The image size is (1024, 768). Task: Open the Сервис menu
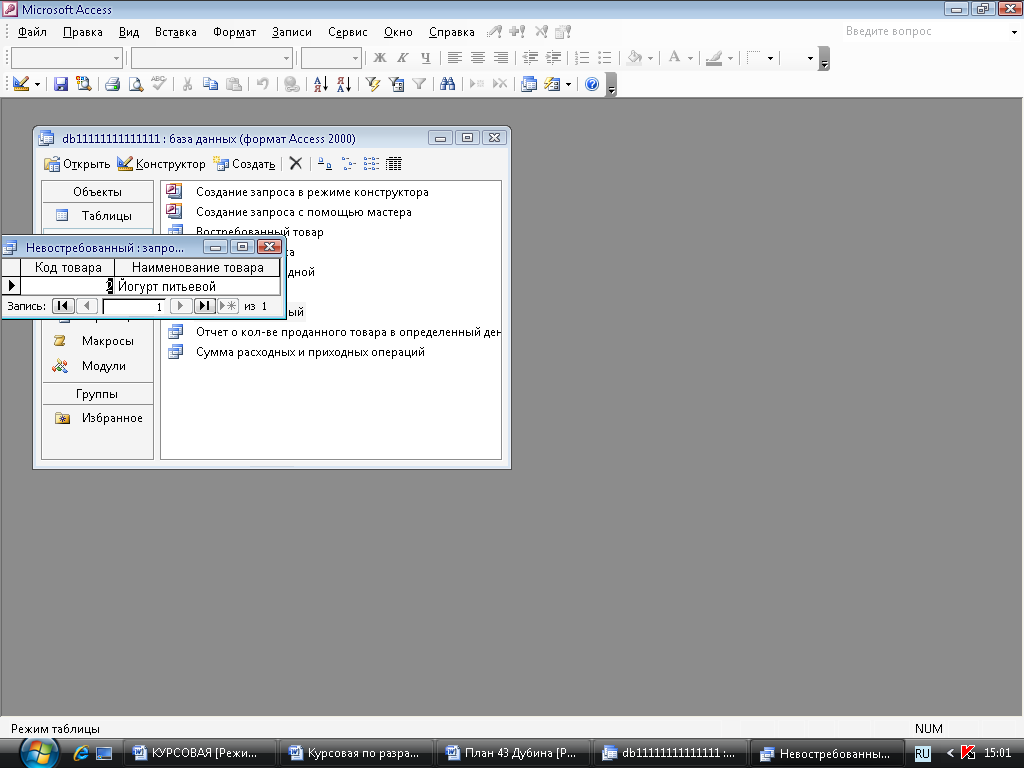(x=347, y=31)
